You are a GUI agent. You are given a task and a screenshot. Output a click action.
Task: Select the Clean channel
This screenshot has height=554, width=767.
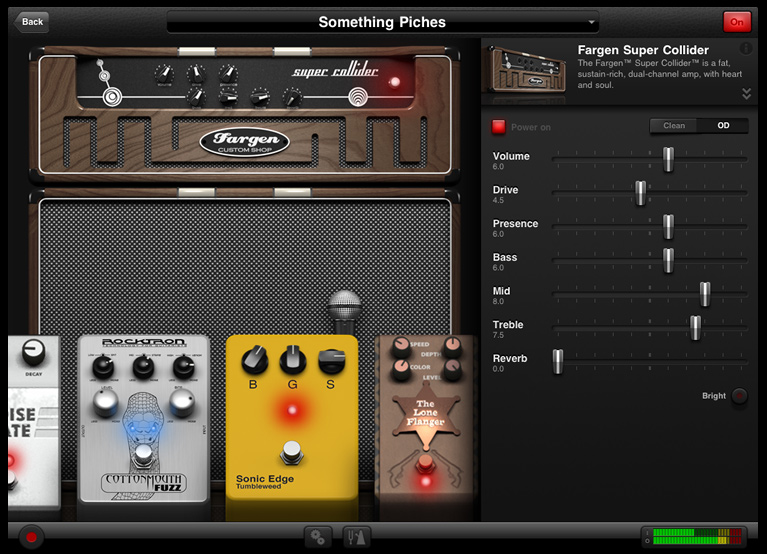click(674, 126)
